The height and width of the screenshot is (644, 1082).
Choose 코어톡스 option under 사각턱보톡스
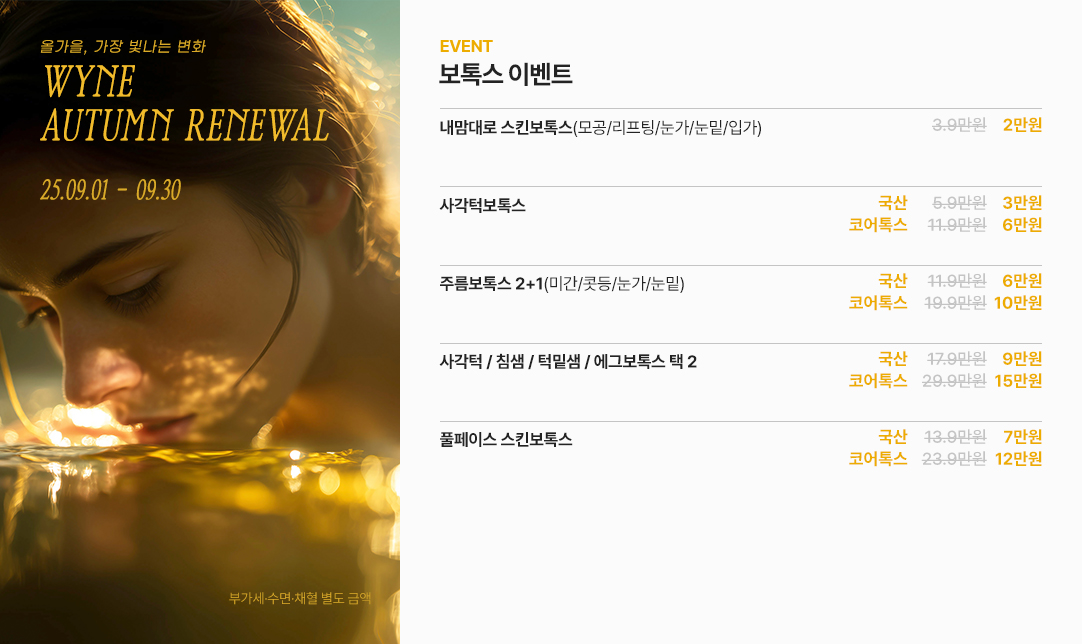point(878,225)
